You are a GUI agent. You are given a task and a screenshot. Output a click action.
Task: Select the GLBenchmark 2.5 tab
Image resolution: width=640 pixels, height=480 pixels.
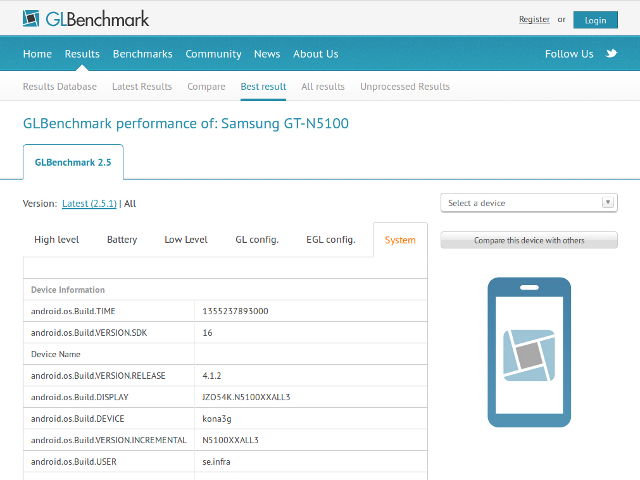(x=73, y=162)
